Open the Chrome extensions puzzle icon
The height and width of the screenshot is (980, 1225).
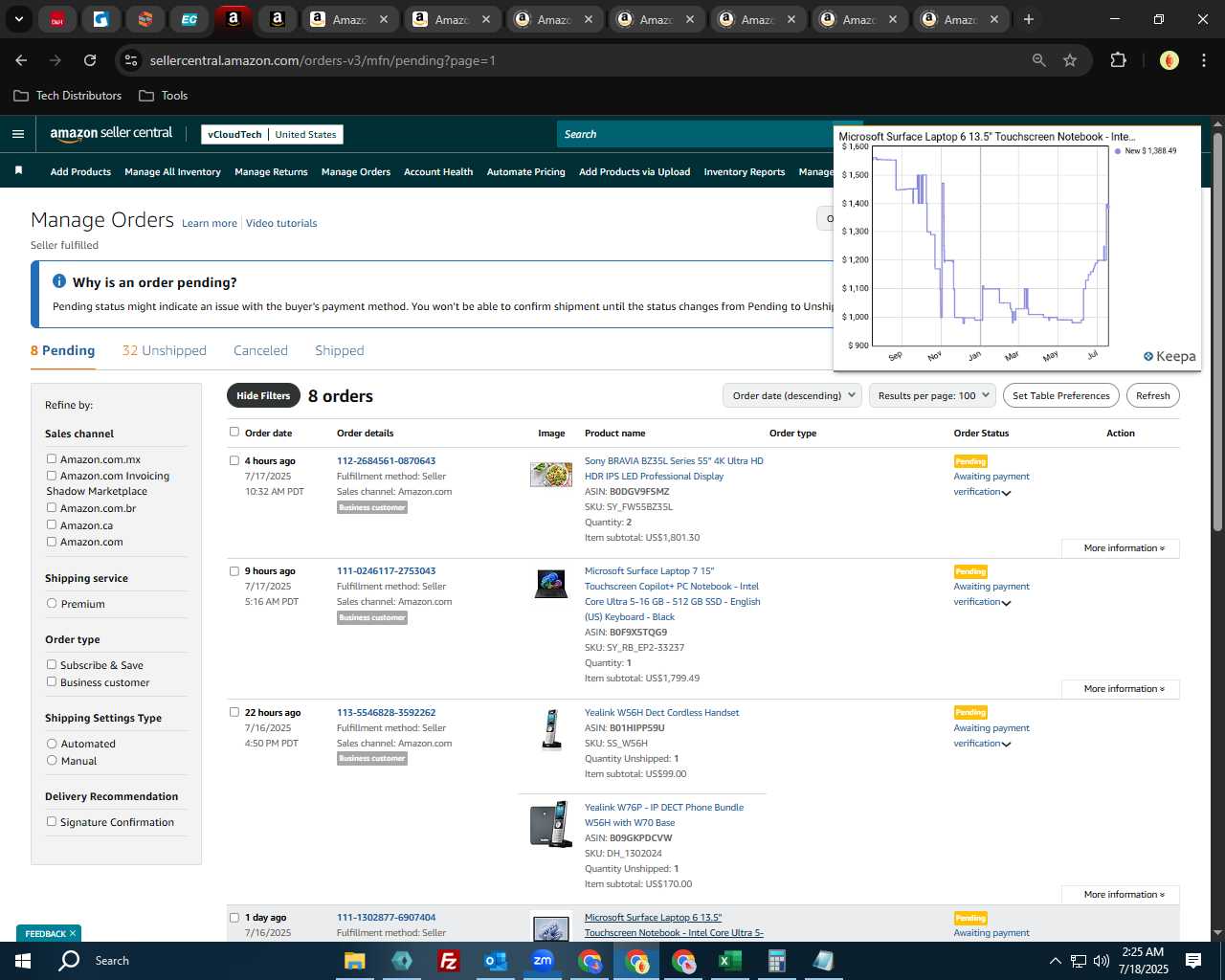click(x=1118, y=60)
